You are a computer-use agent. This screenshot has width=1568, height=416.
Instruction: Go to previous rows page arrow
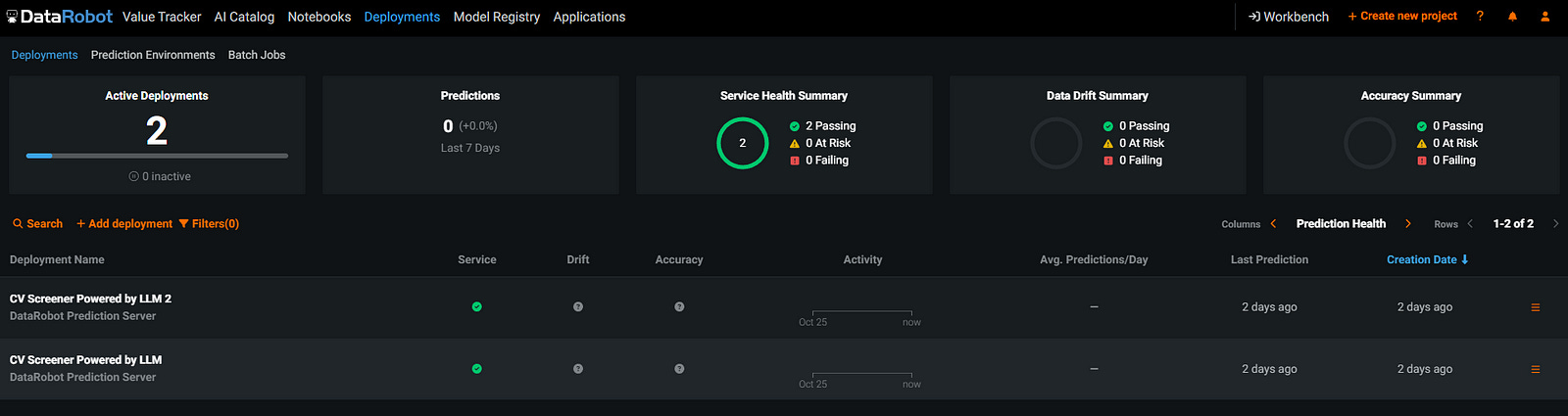(x=1470, y=224)
